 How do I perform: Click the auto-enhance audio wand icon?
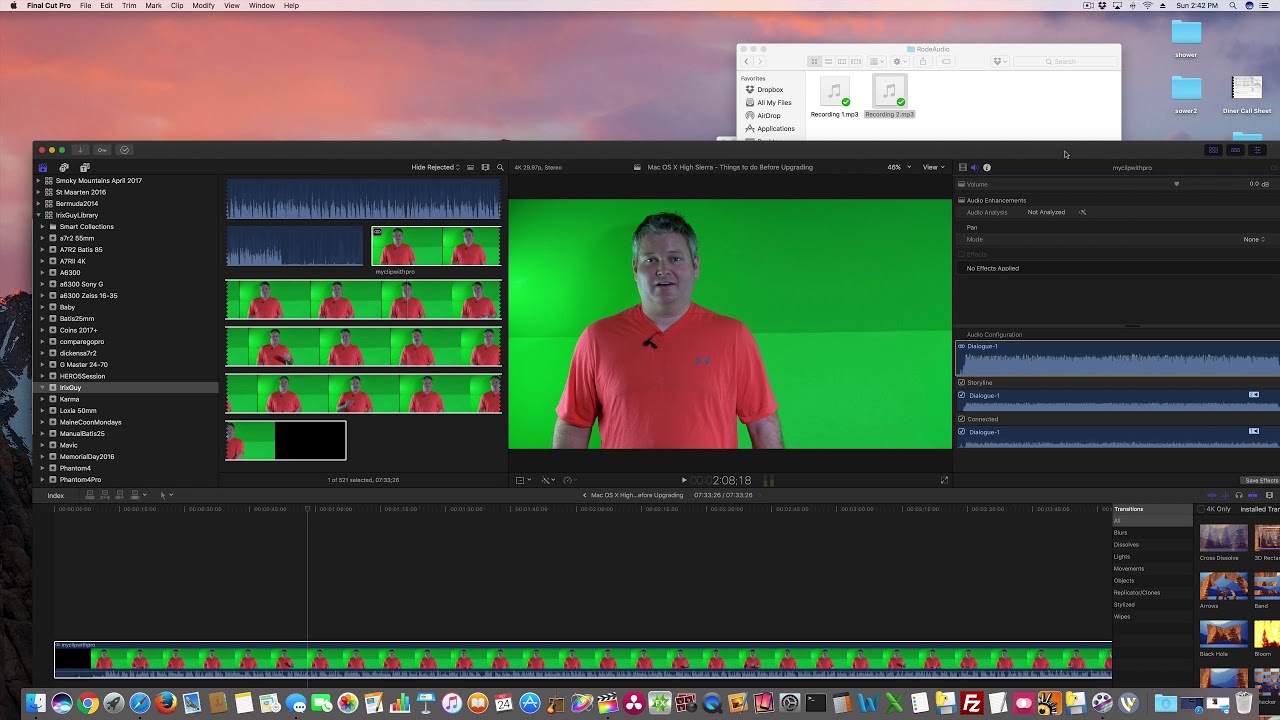coord(1082,212)
